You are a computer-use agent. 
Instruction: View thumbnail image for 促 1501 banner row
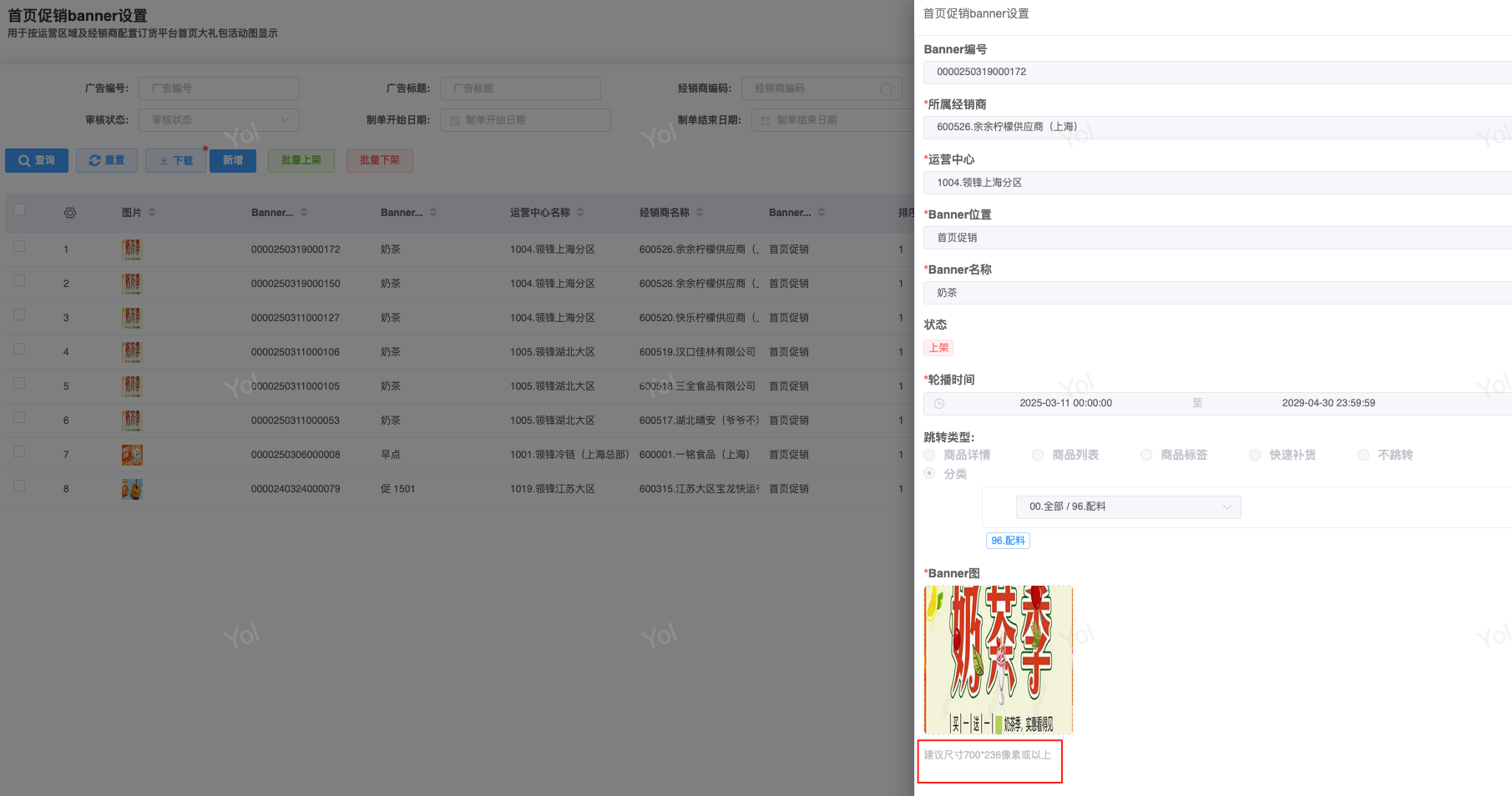point(132,489)
